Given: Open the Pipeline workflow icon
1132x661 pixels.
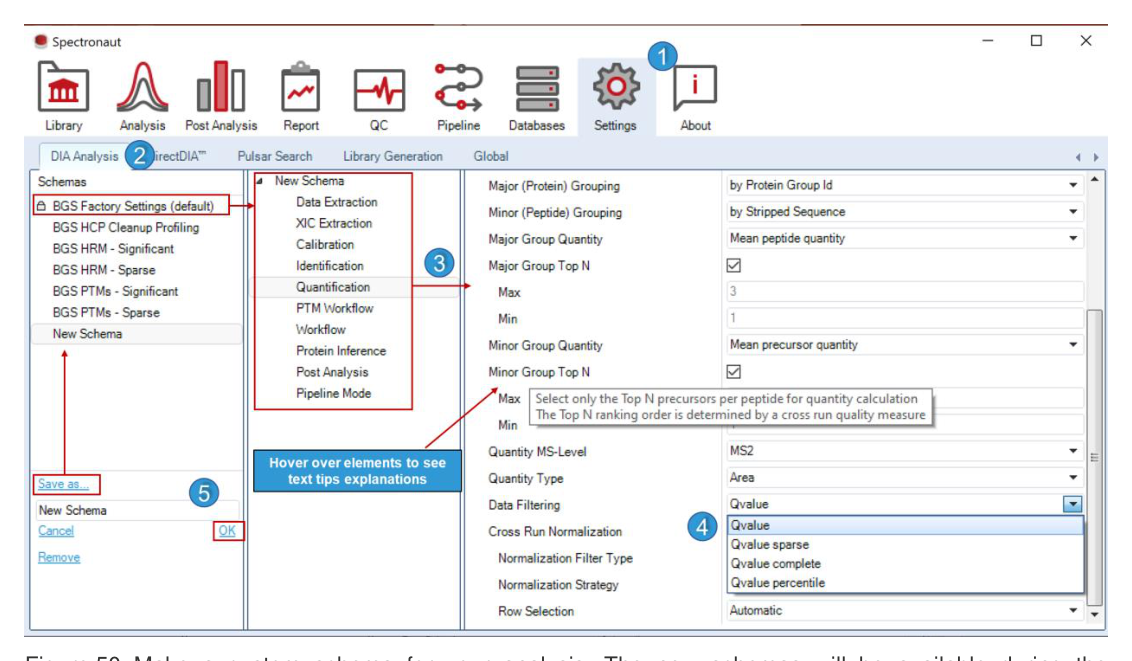Looking at the screenshot, I should pyautogui.click(x=458, y=87).
